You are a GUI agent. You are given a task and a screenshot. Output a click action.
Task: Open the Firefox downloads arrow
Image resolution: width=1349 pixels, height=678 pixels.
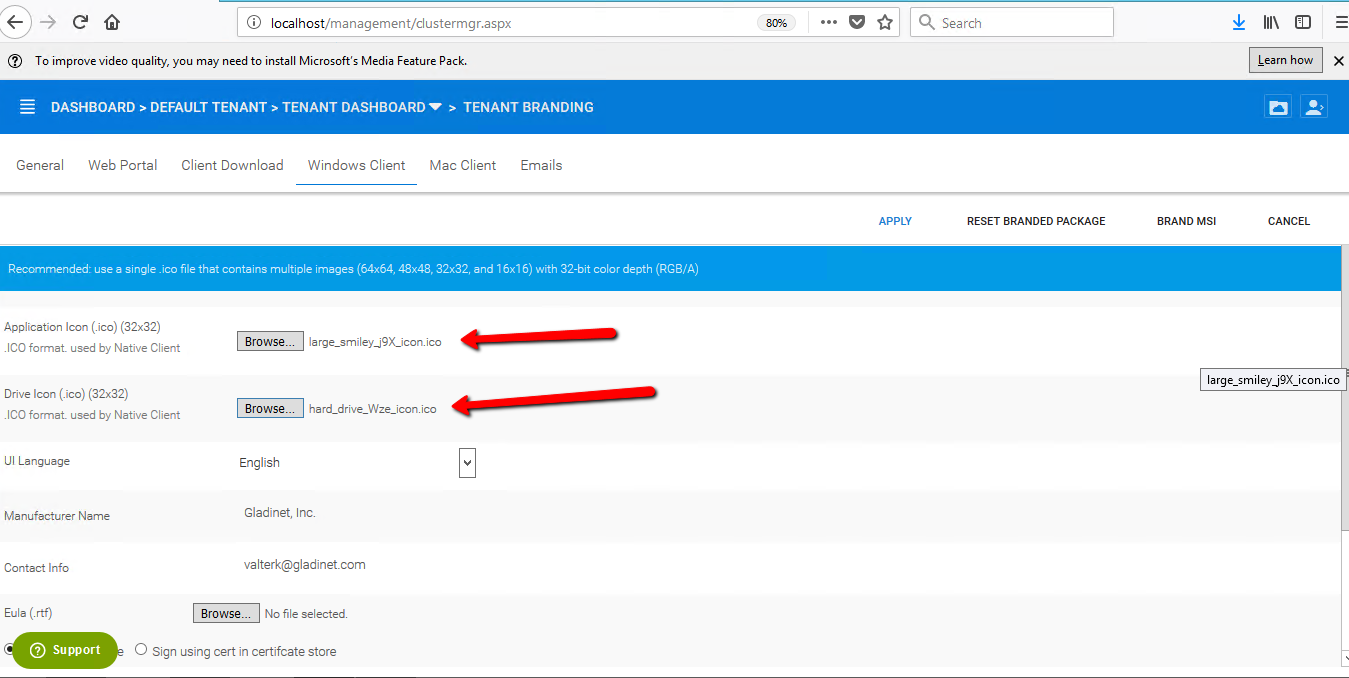pyautogui.click(x=1238, y=22)
